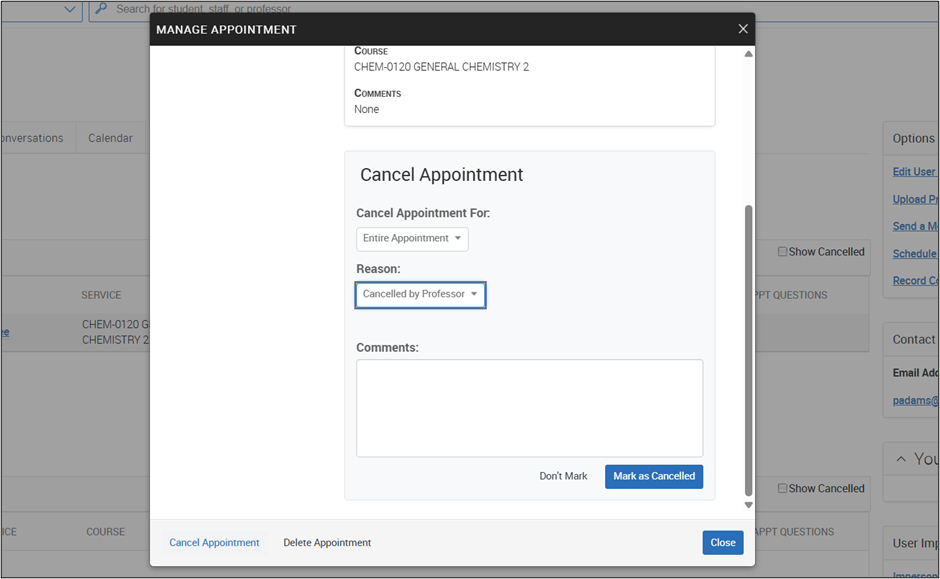Click Mark as Cancelled button
940x579 pixels.
pyautogui.click(x=653, y=476)
